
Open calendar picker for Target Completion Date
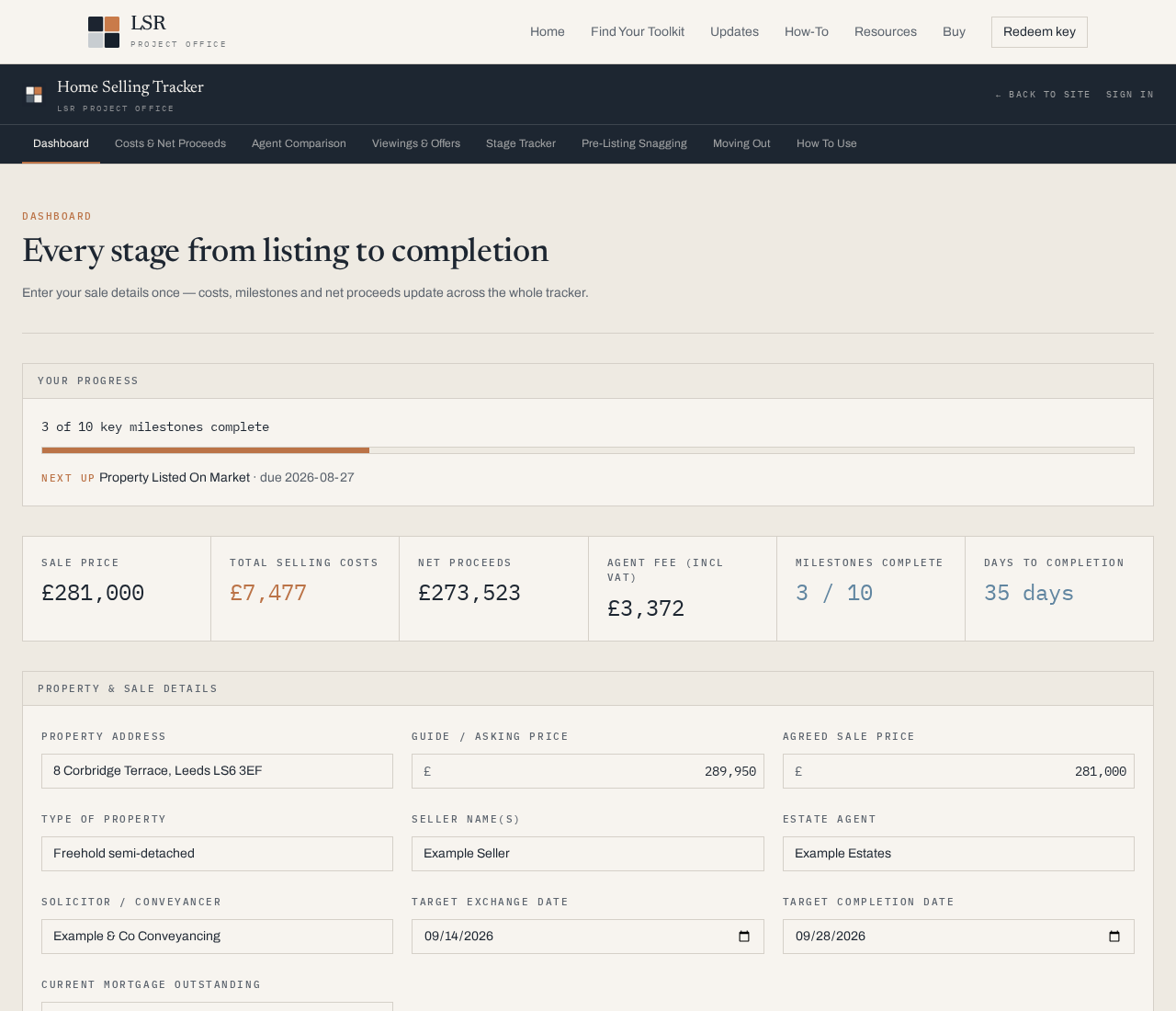pos(1114,937)
